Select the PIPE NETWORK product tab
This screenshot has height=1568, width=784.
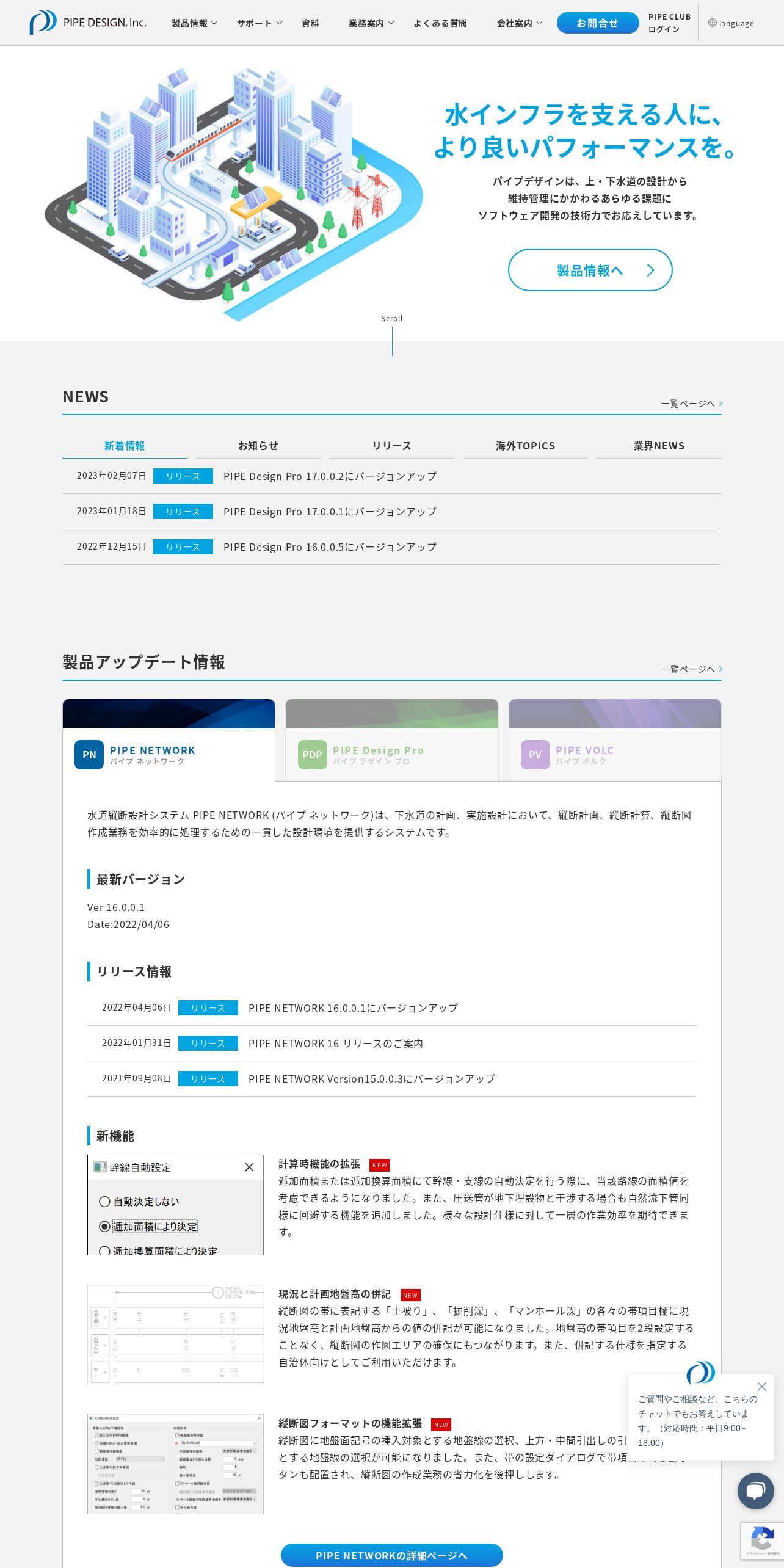coord(169,740)
